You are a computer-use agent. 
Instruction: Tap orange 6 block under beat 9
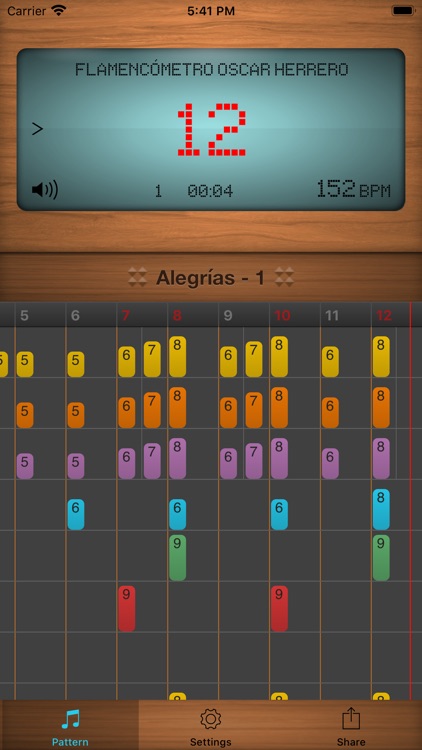(229, 412)
